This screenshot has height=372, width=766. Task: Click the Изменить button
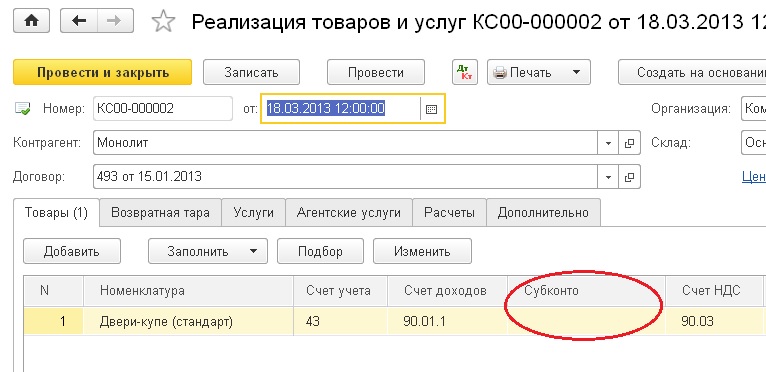(x=422, y=251)
